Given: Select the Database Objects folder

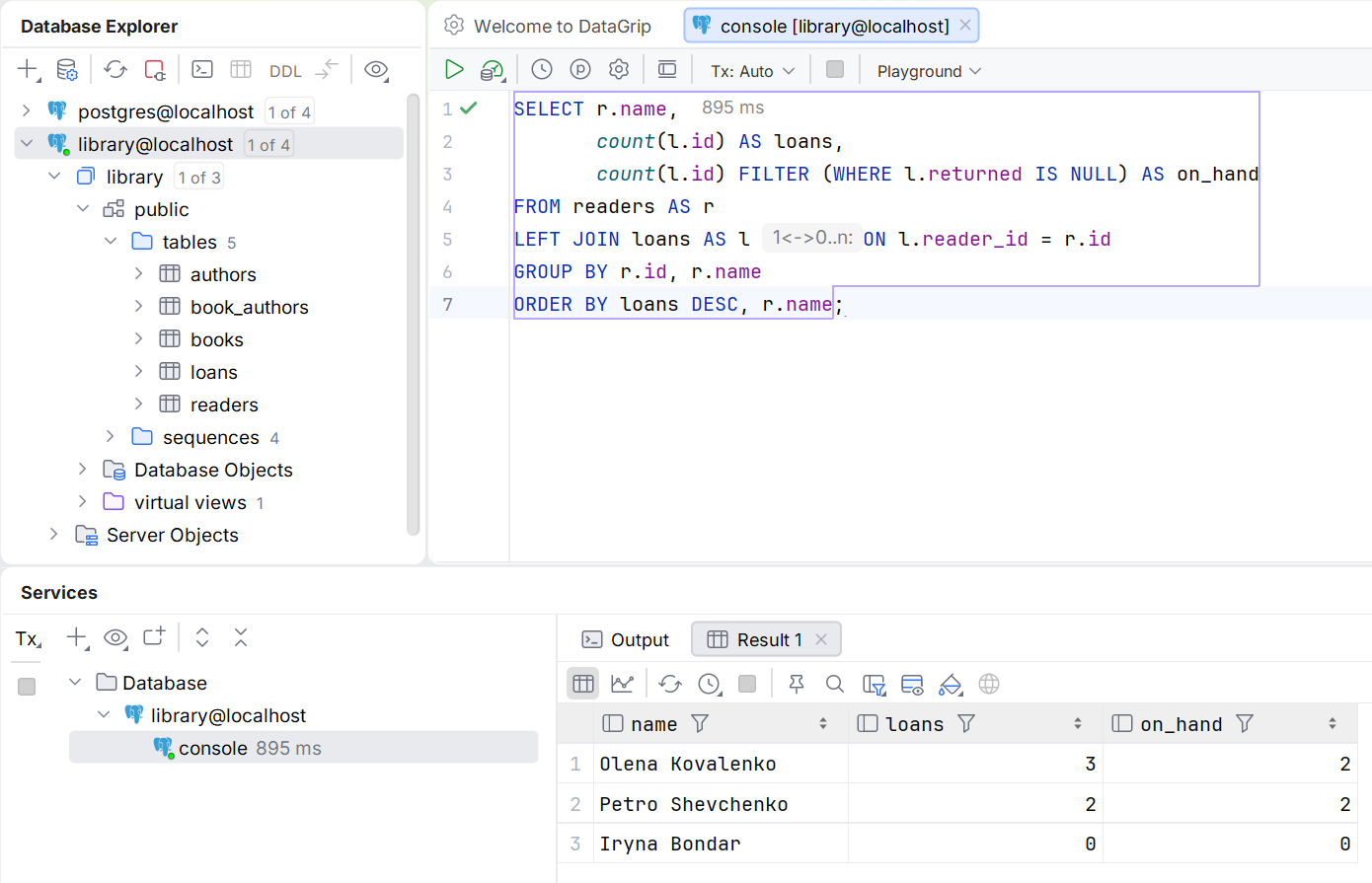Looking at the screenshot, I should tap(213, 470).
